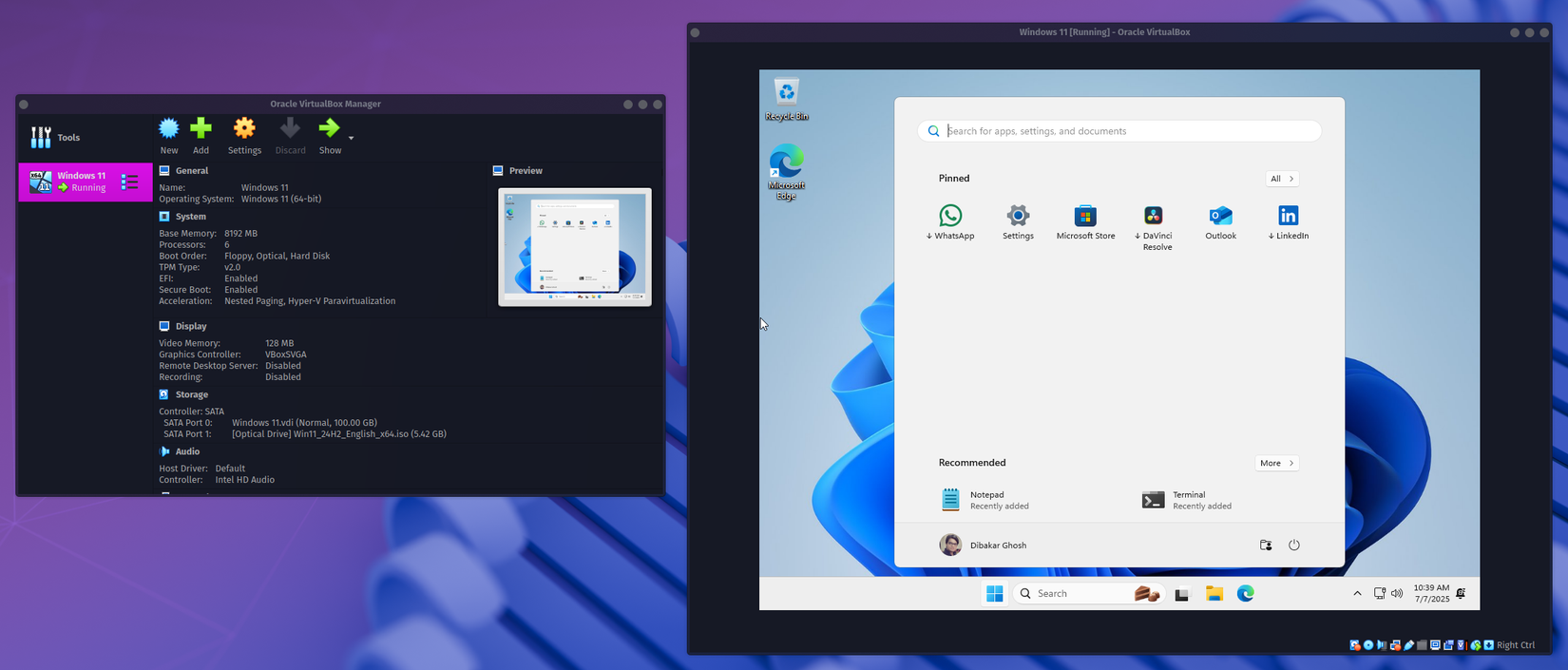Click the VM preview thumbnail in Manager
Screen dimensions: 1568x670
click(575, 247)
